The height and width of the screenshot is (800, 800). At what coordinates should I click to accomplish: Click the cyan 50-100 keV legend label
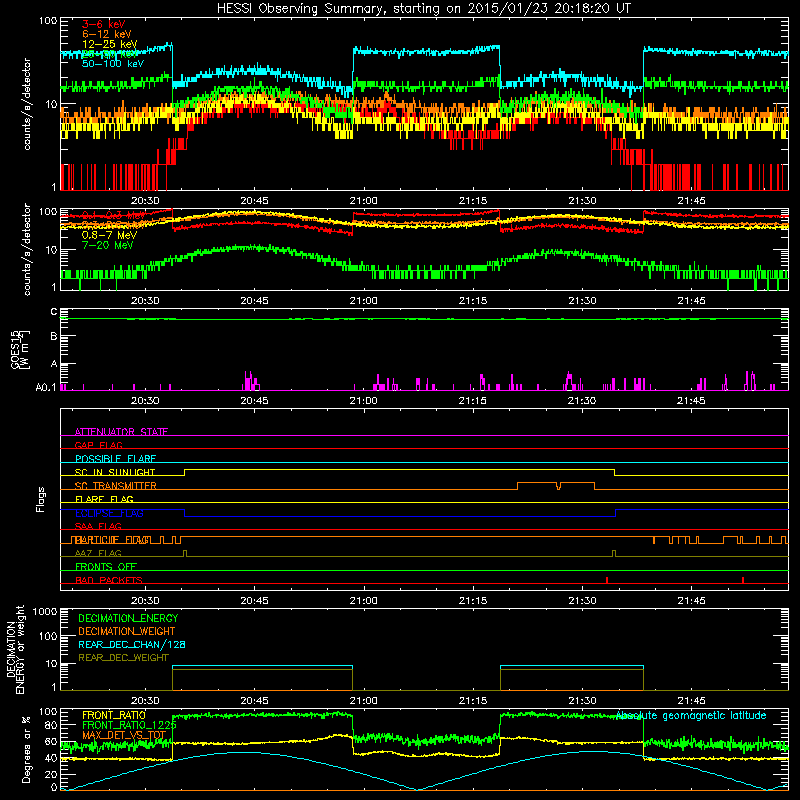[112, 64]
